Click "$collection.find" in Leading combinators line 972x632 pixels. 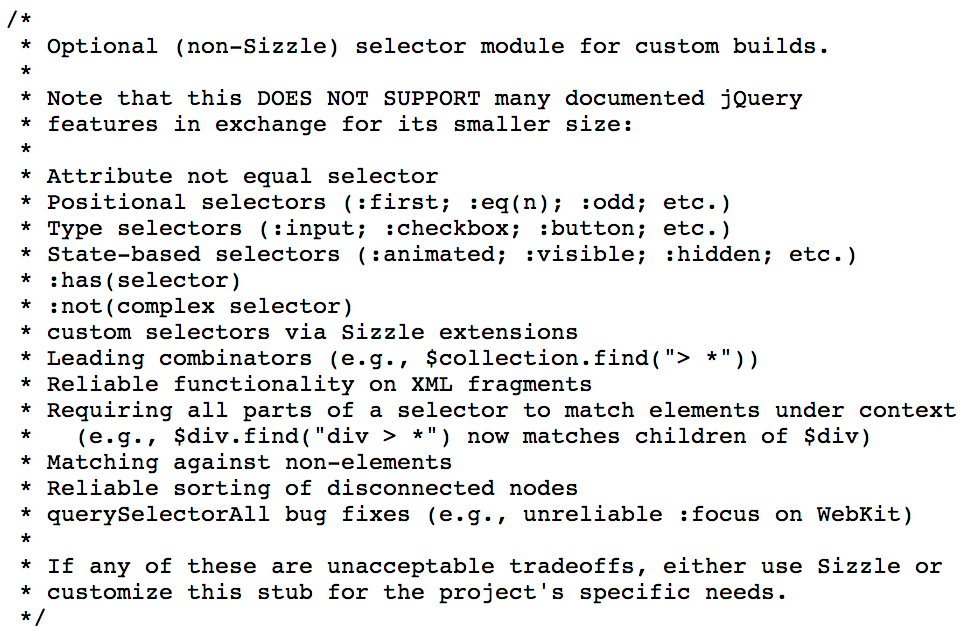coord(537,359)
